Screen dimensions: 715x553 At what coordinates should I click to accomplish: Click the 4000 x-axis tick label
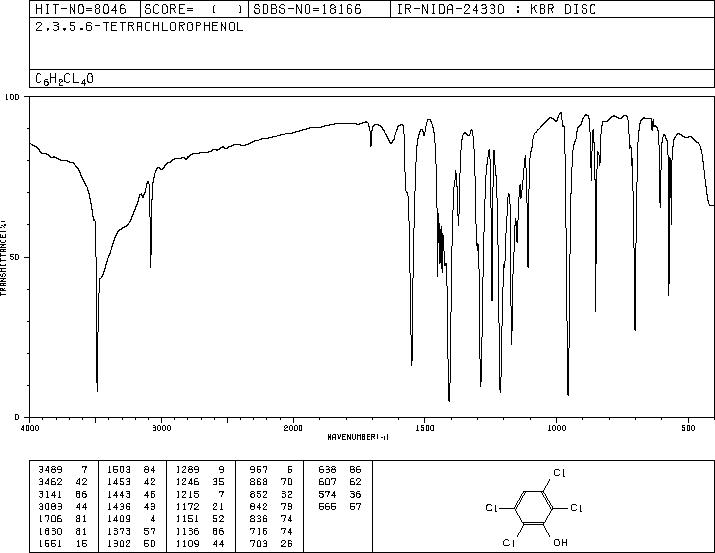[x=30, y=428]
